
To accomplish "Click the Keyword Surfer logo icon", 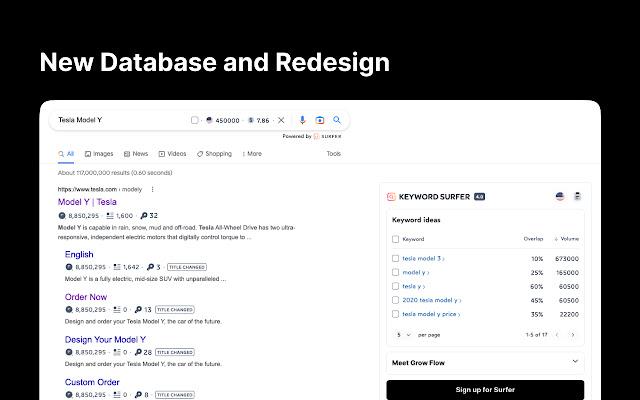I will click(391, 197).
